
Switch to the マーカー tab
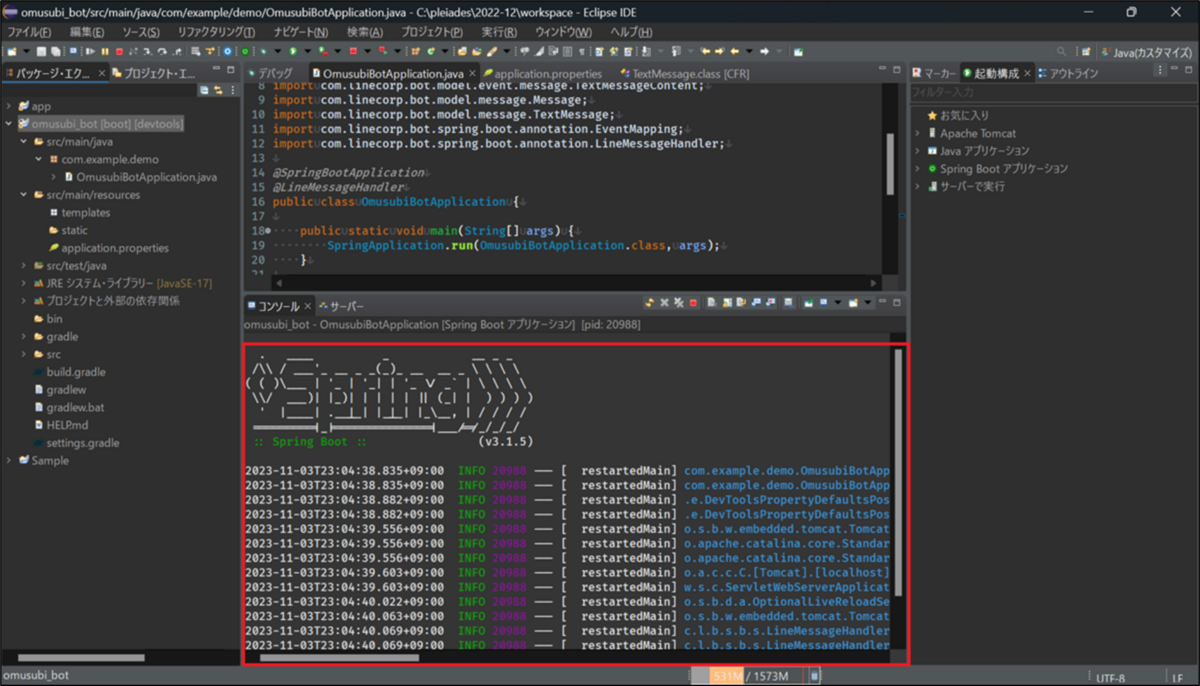click(934, 73)
